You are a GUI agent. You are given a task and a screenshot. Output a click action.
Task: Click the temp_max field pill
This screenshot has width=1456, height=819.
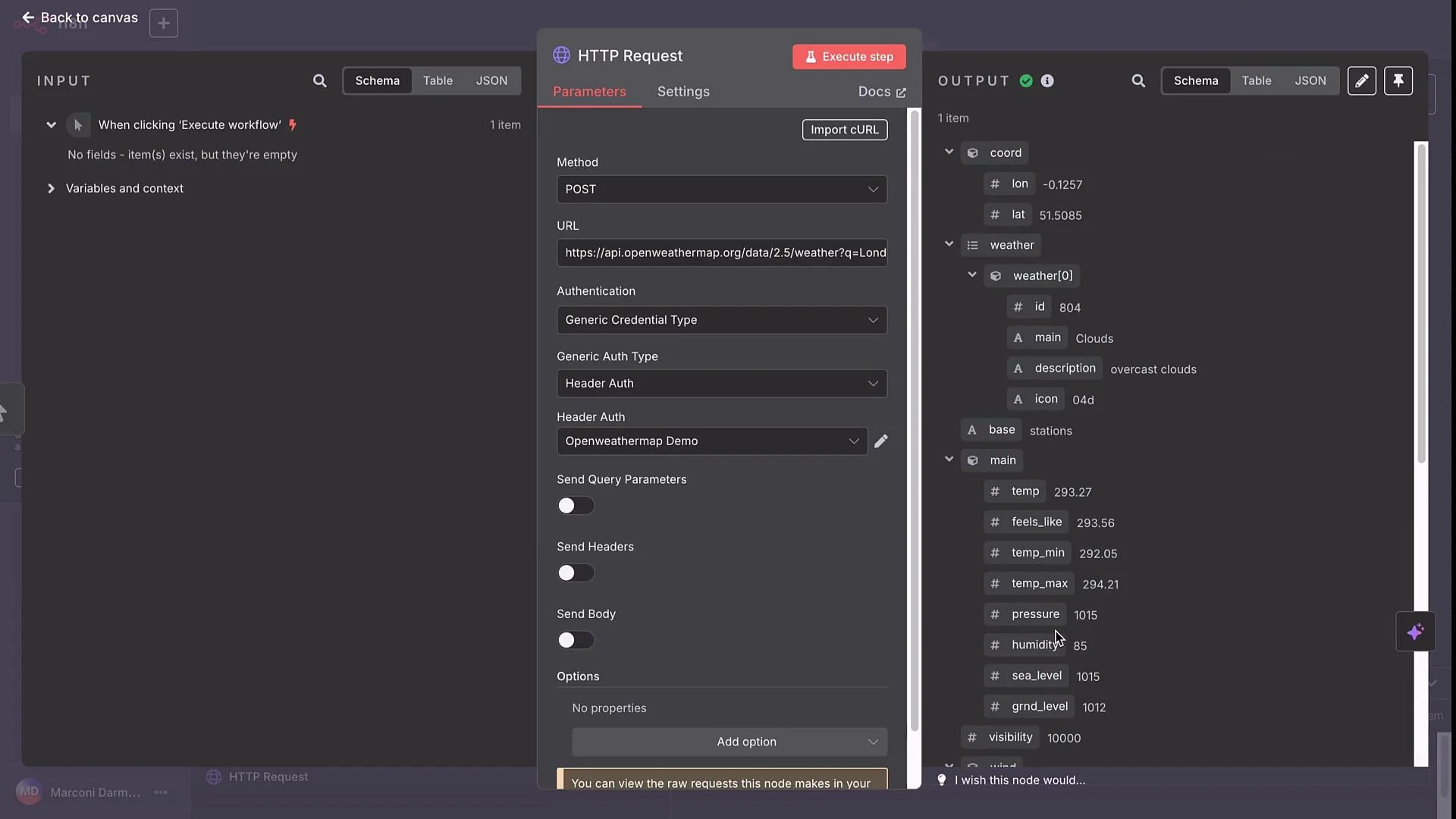1030,584
